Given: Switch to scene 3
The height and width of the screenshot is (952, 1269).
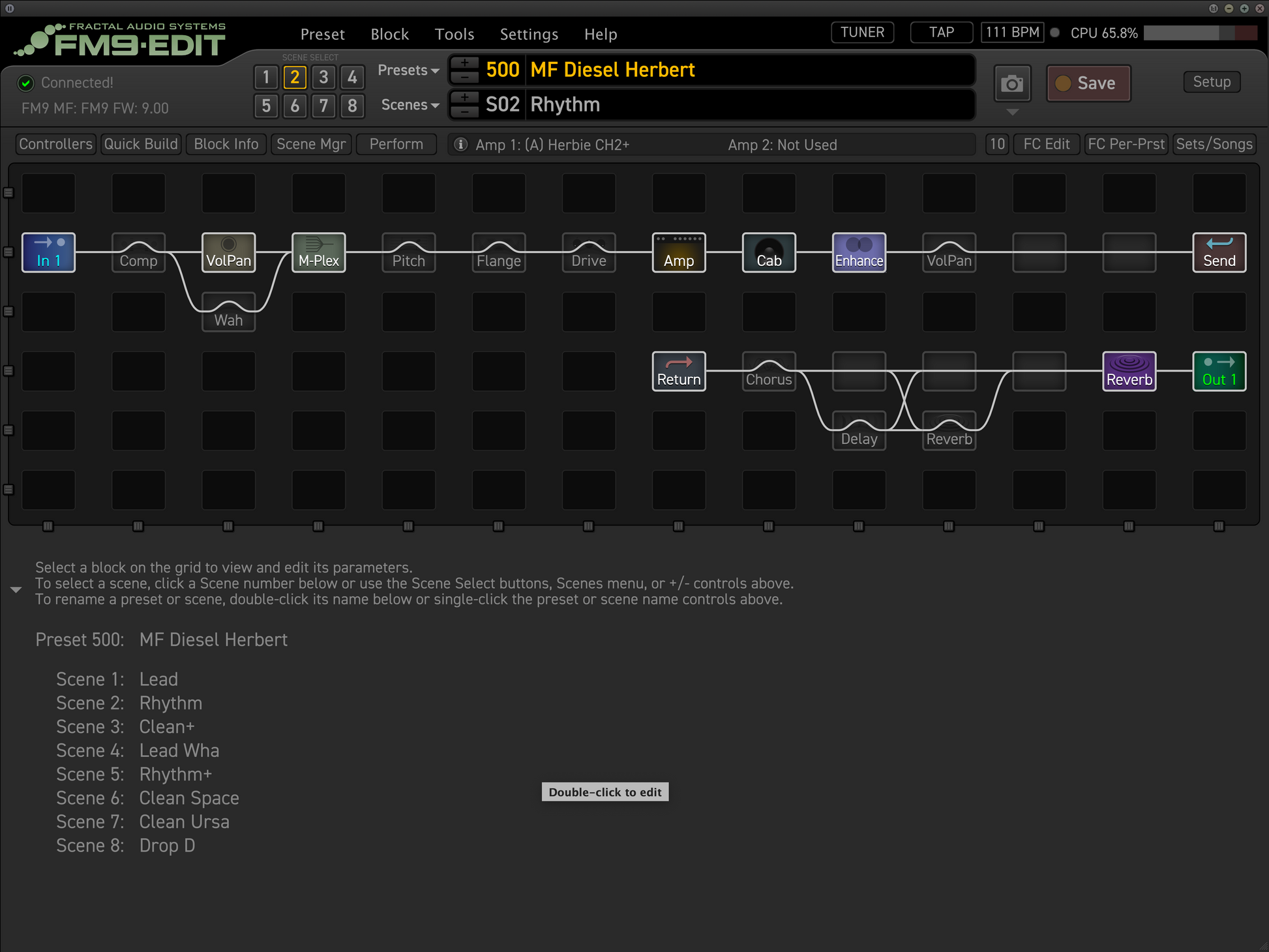Looking at the screenshot, I should [323, 77].
